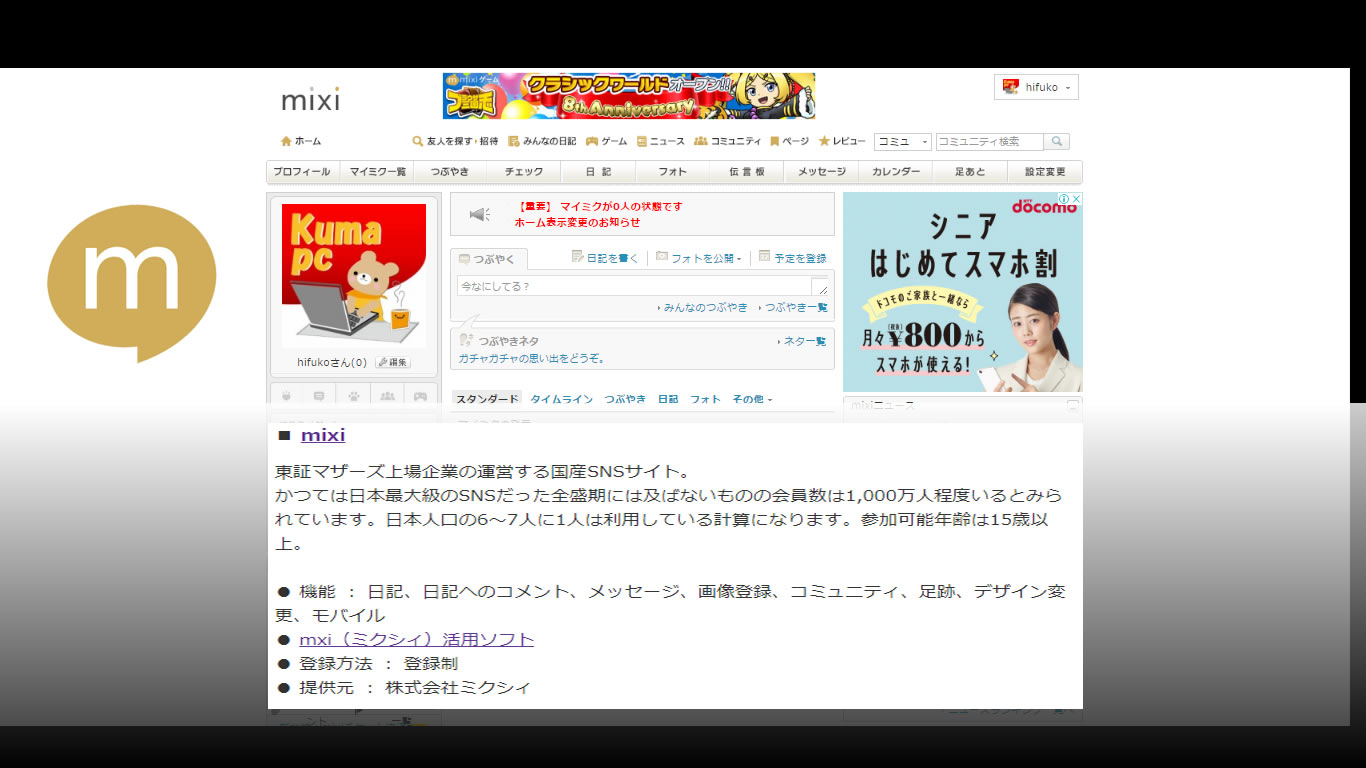The height and width of the screenshot is (768, 1366).
Task: Open the ゲーム section
Action: coord(607,141)
